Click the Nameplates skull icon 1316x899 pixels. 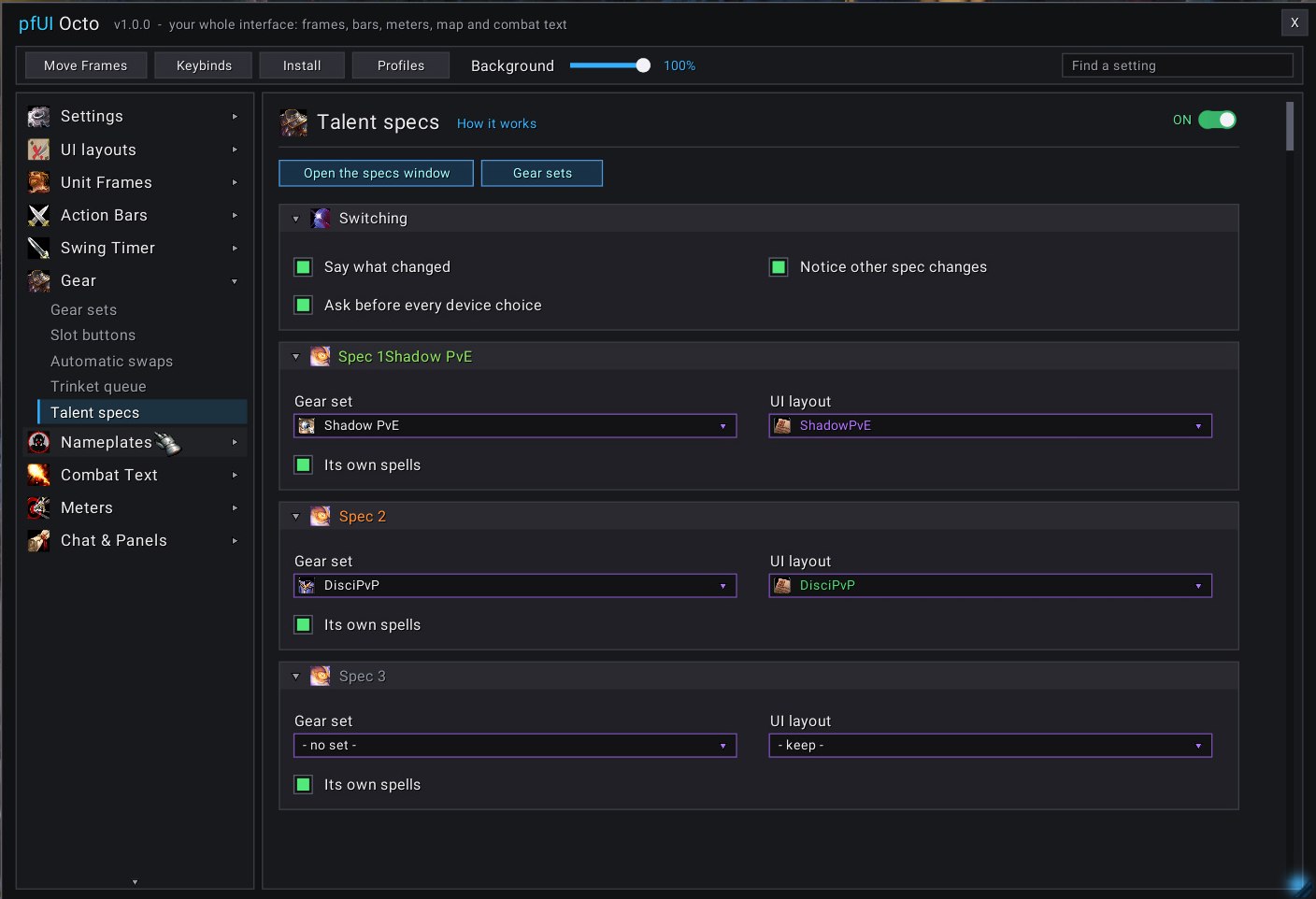click(x=38, y=442)
